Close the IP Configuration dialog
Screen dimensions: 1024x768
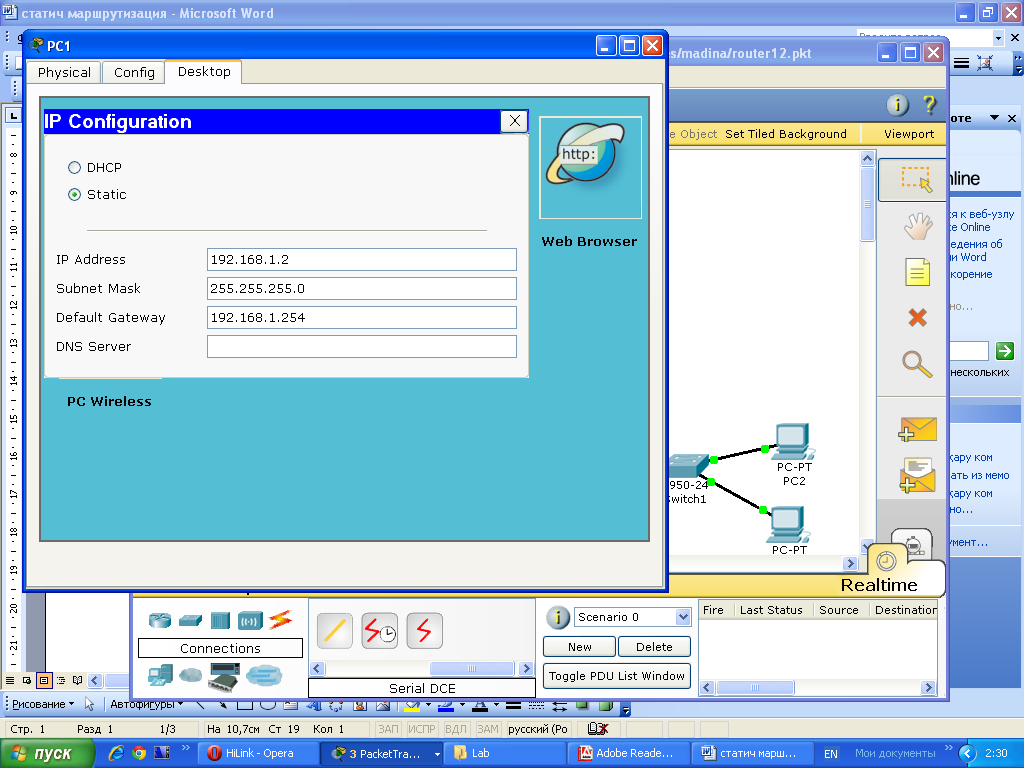[515, 121]
